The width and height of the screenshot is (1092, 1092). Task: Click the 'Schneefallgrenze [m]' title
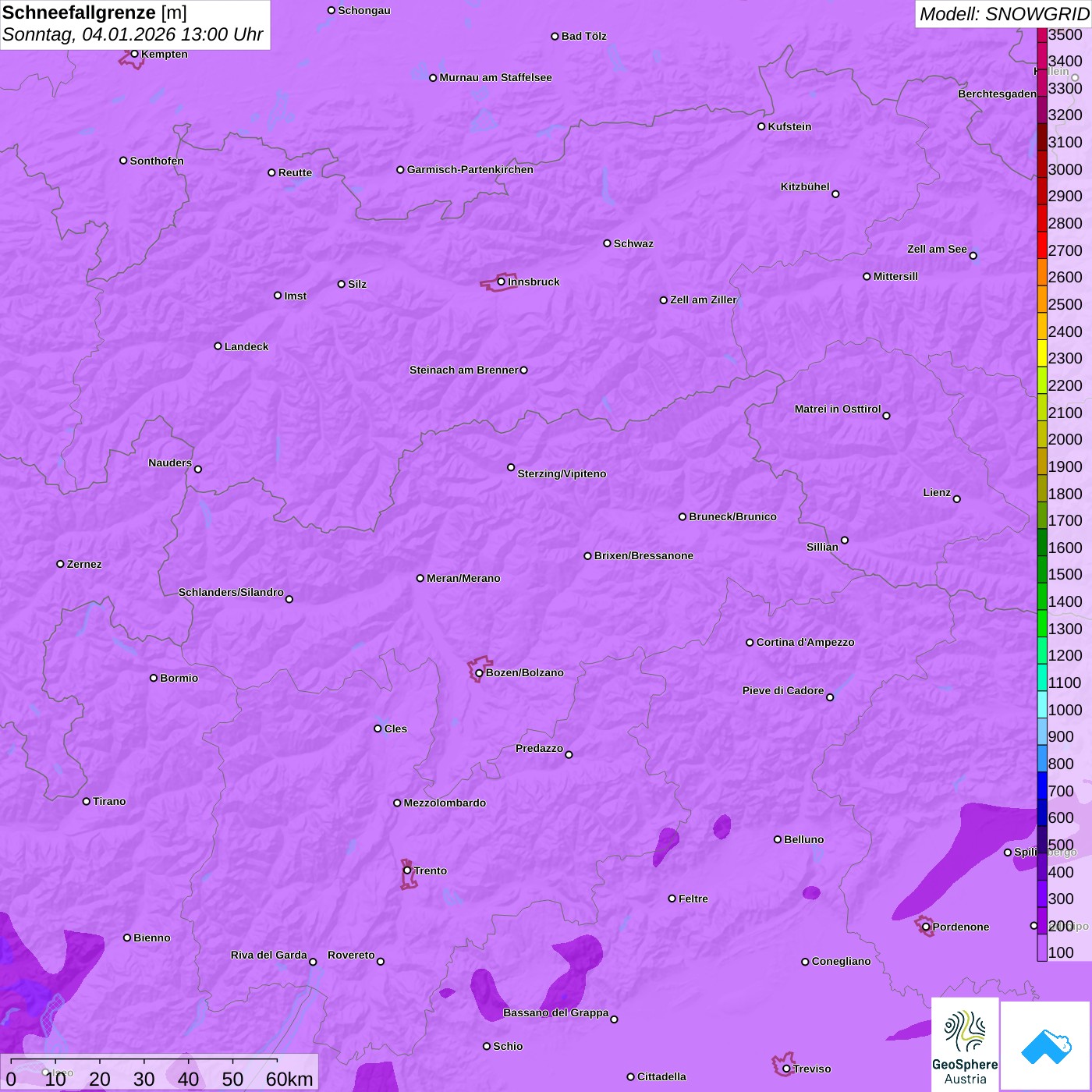coord(94,13)
